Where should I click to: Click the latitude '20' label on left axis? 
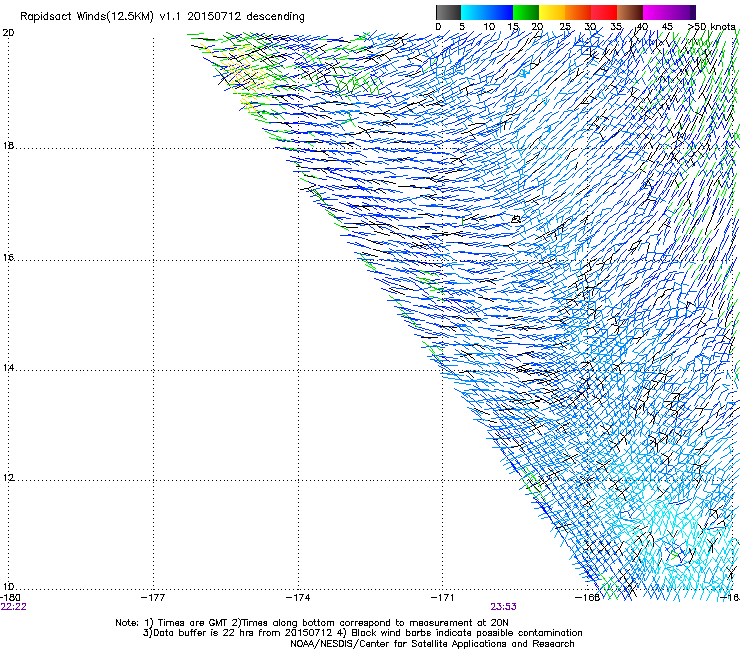tap(8, 33)
